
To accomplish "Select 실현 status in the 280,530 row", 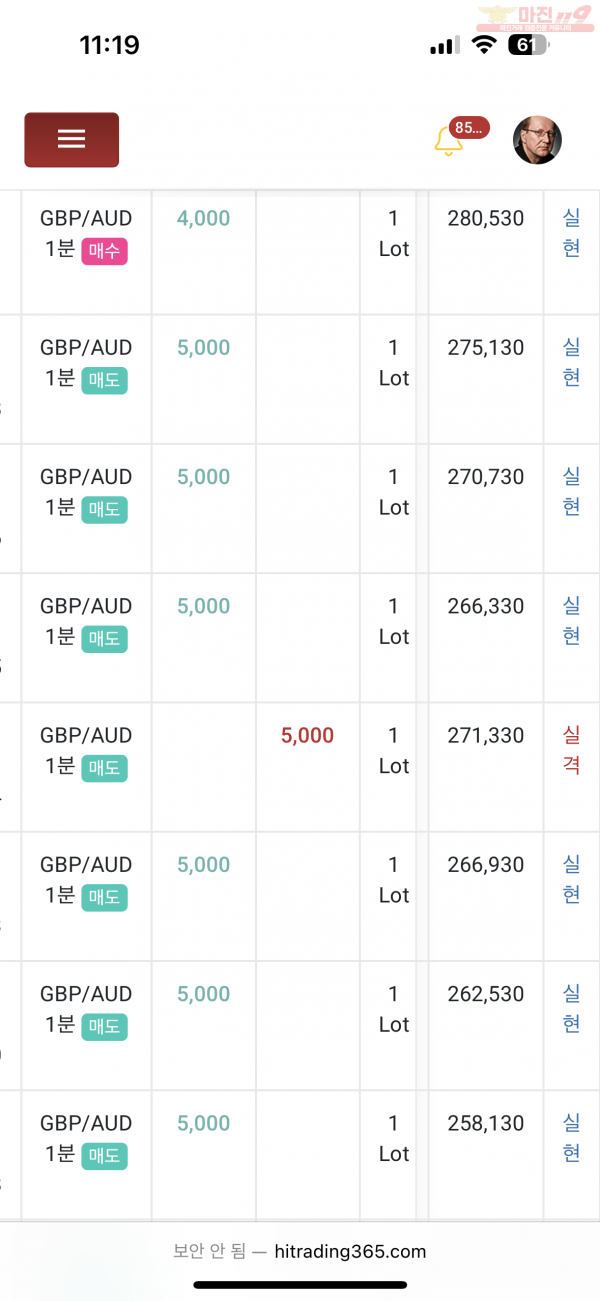I will click(571, 233).
